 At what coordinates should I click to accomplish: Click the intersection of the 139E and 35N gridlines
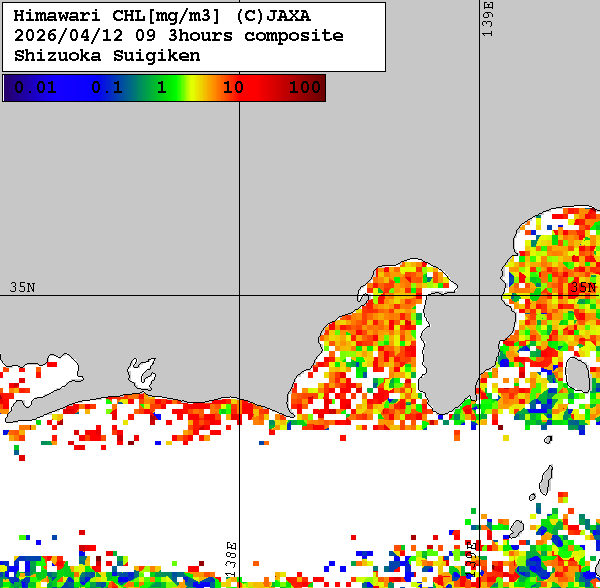[x=480, y=296]
